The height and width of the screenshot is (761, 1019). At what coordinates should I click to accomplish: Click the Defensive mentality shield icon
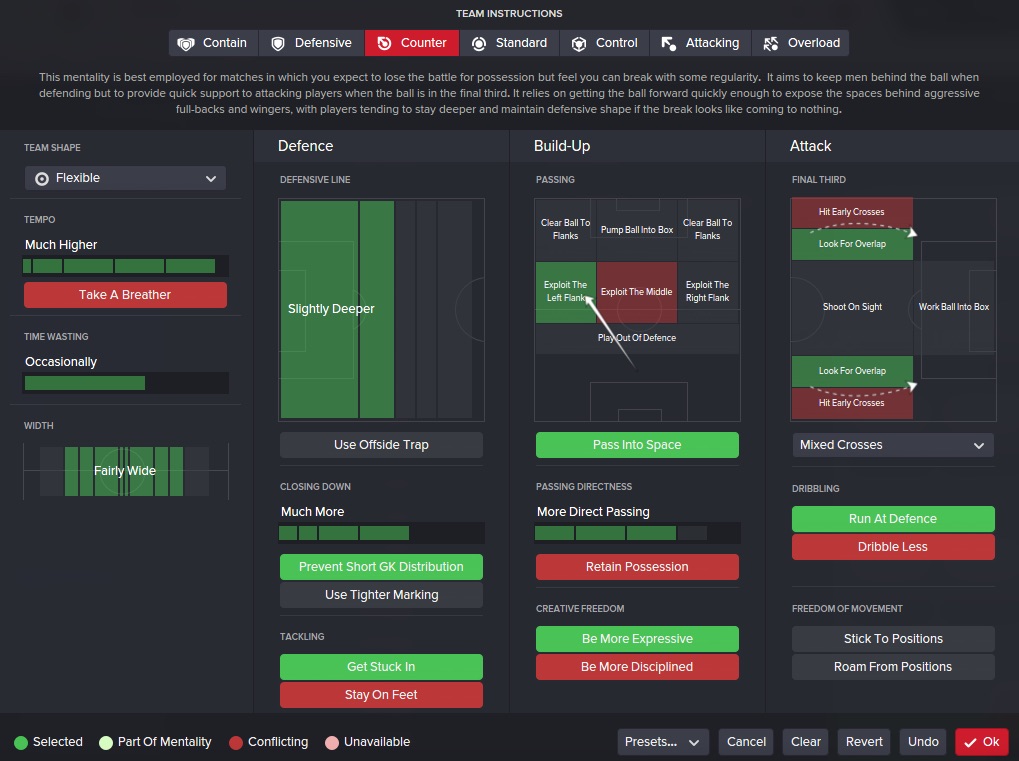[278, 43]
